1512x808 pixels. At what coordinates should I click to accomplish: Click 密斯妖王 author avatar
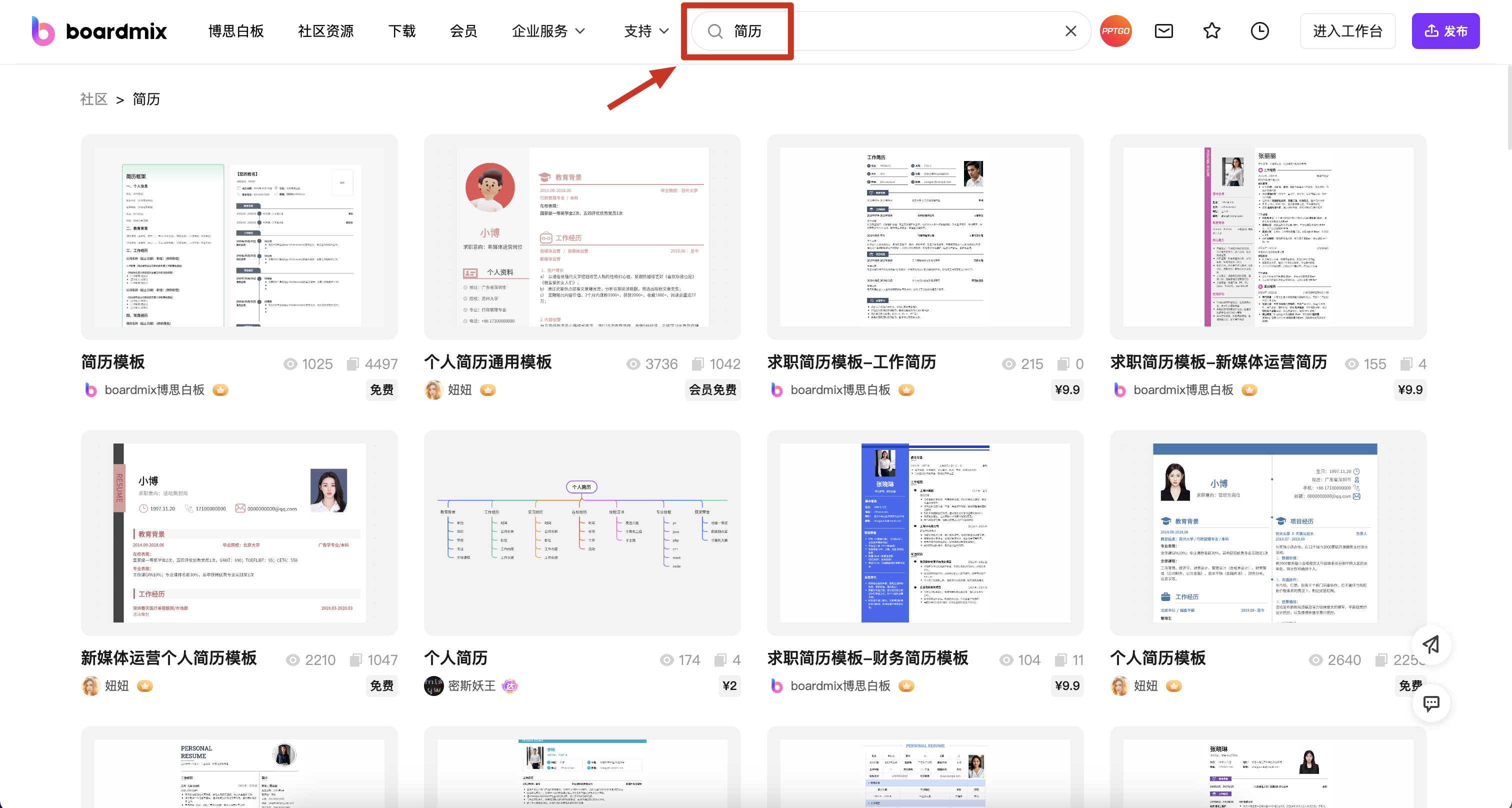click(x=433, y=685)
